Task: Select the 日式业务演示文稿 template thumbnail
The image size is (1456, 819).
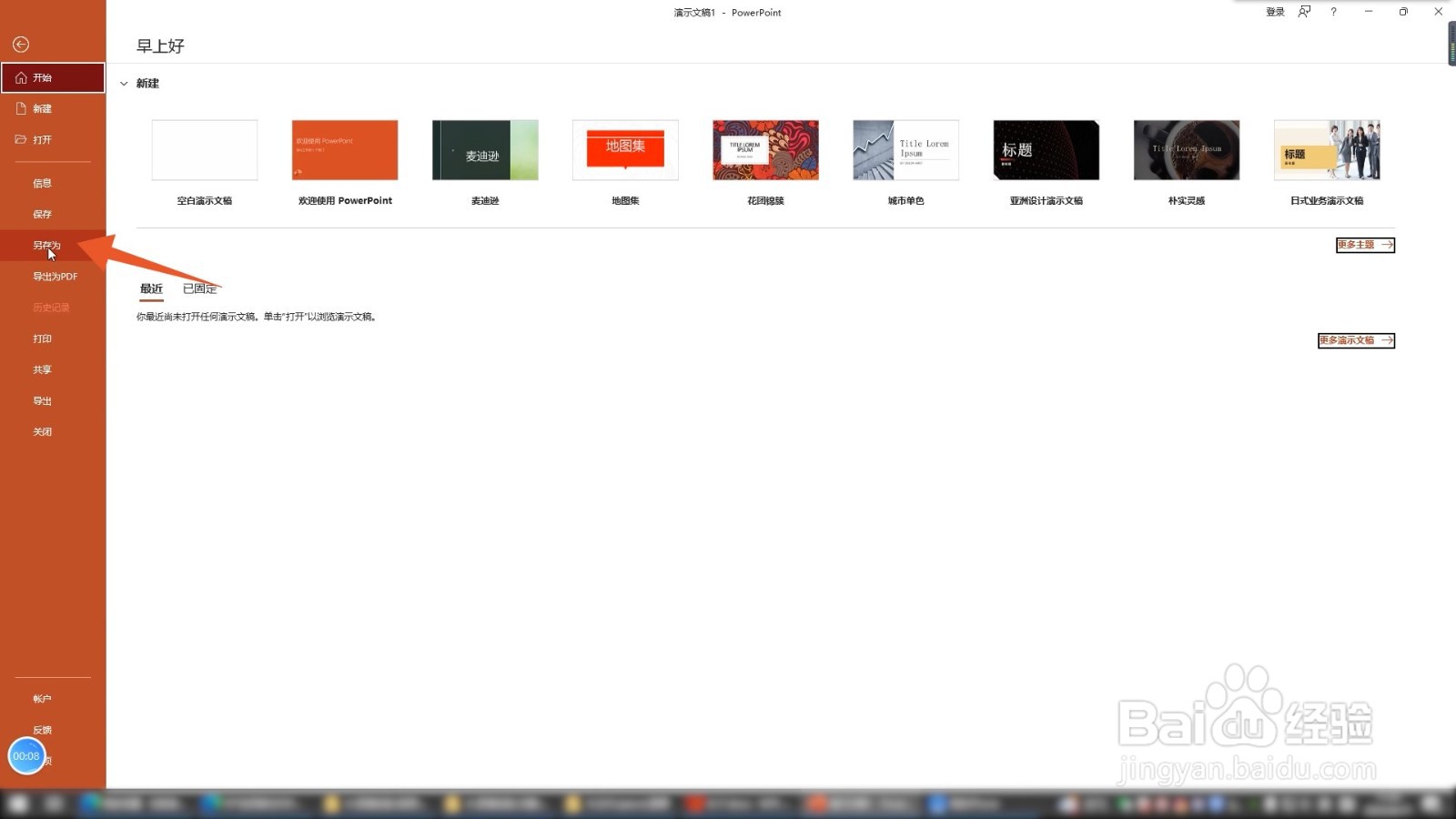Action: point(1327,150)
